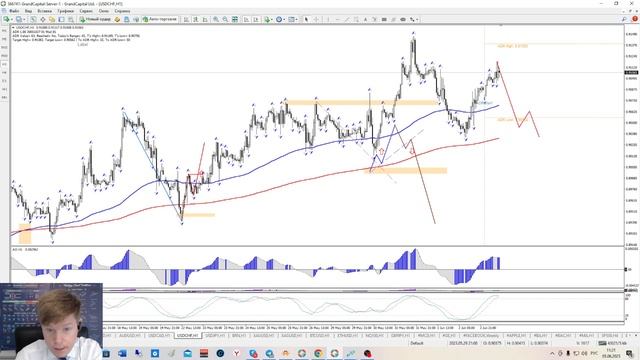
Task: Select the M15 timeframe button
Action: (x=4, y=47)
